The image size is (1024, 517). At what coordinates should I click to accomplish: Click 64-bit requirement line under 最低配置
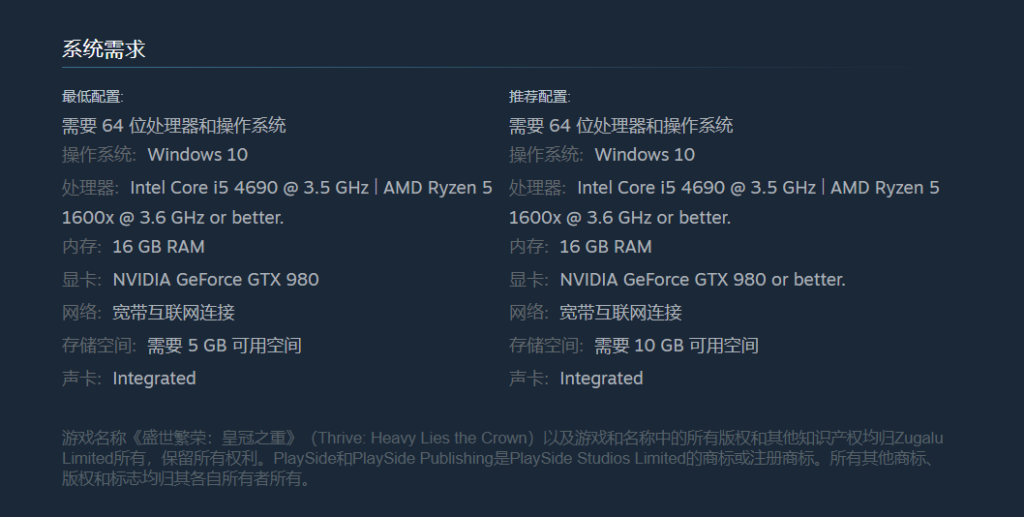(174, 125)
